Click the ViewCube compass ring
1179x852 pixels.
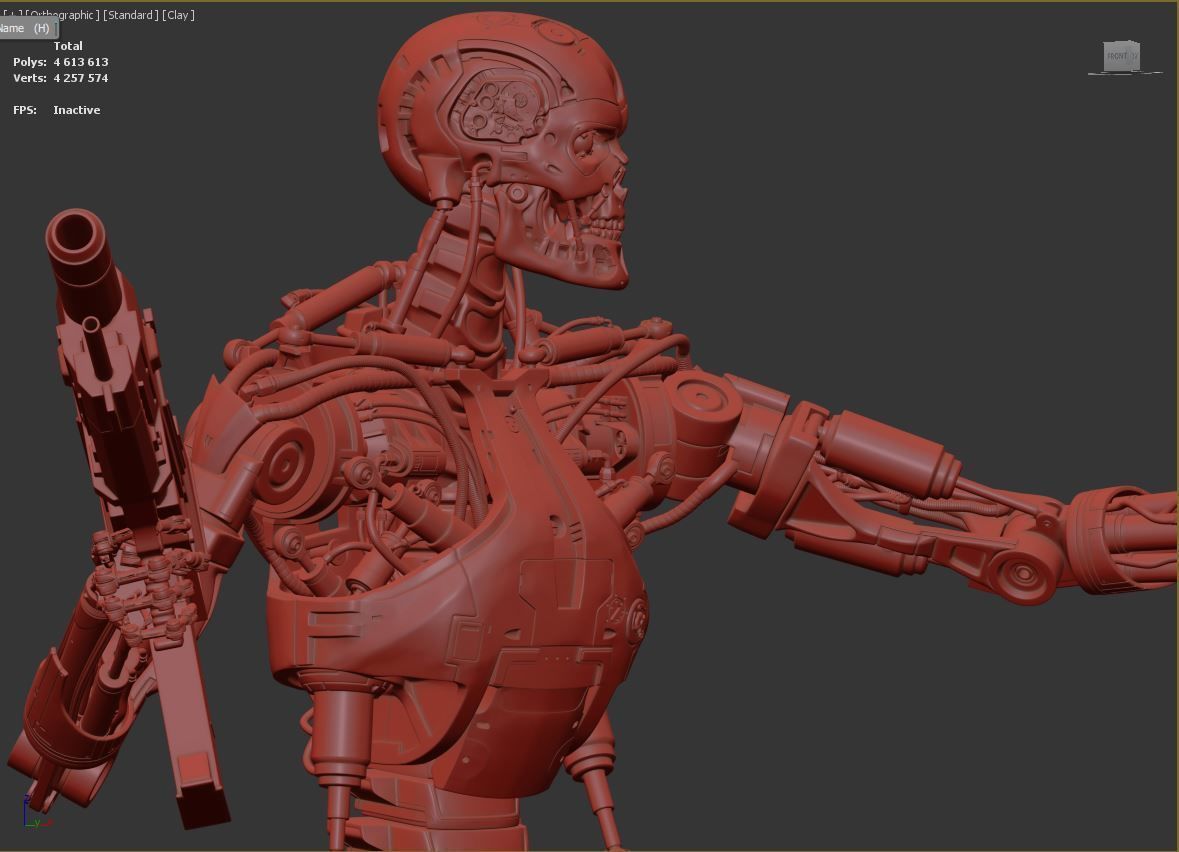[1125, 72]
